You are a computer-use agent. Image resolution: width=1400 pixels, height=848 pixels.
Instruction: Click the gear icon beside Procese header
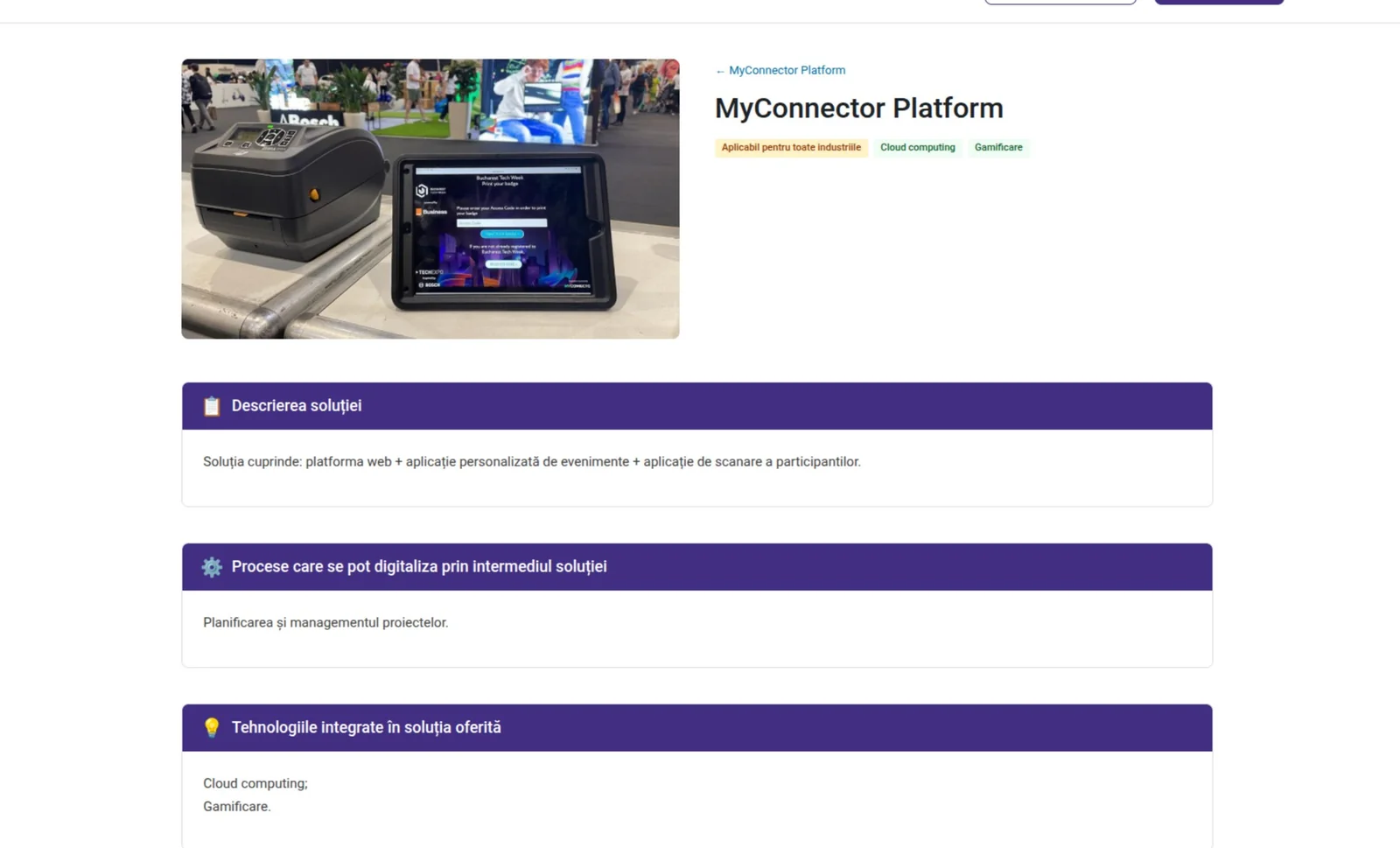pos(212,567)
